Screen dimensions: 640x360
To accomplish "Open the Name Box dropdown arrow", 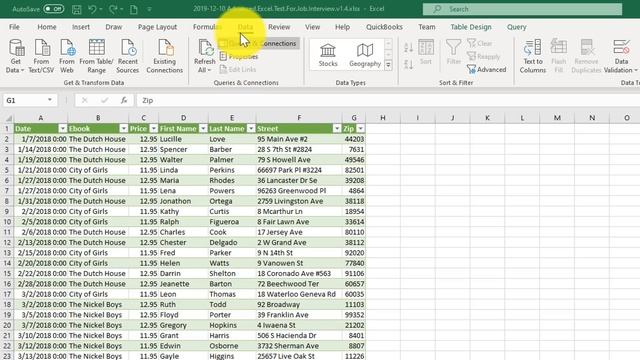I will [x=50, y=100].
